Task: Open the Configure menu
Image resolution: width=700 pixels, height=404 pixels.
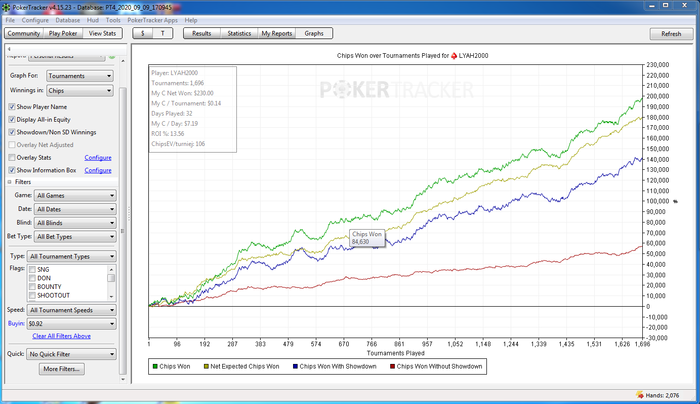Action: pyautogui.click(x=35, y=21)
